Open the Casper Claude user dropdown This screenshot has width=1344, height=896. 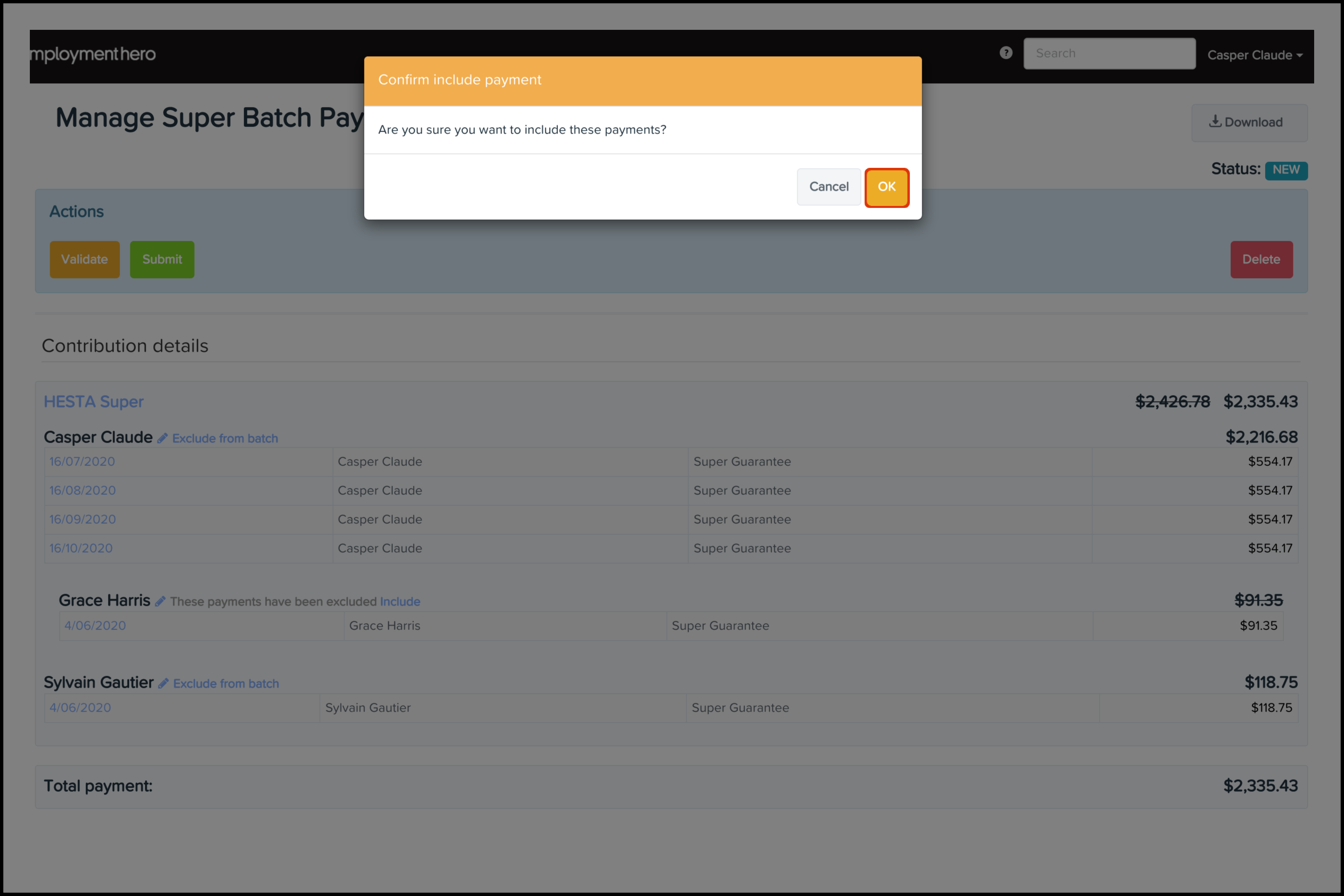click(x=1254, y=55)
